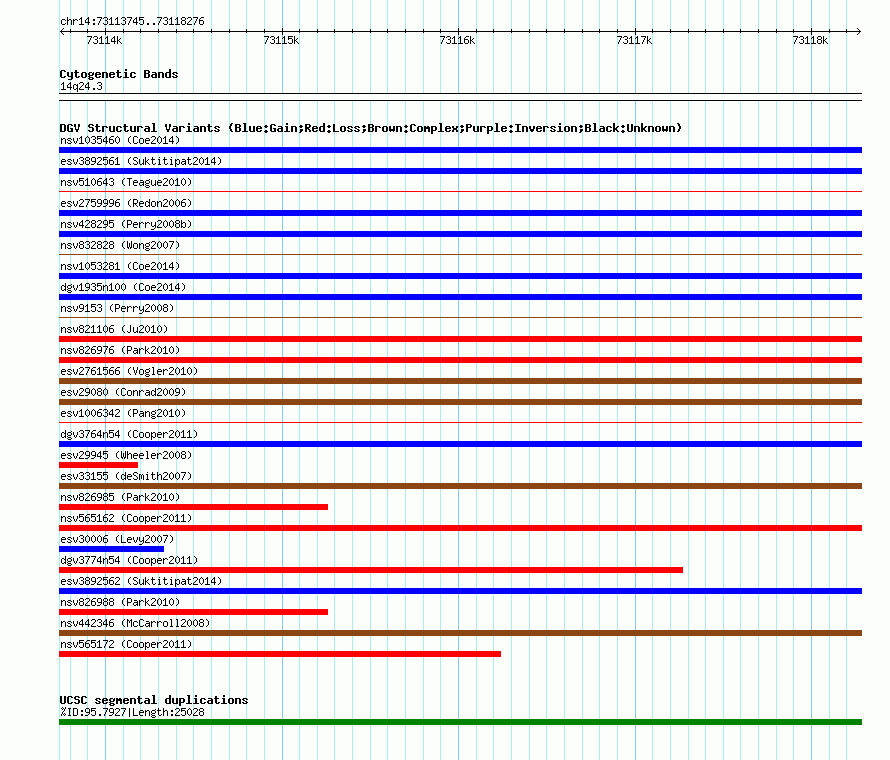Viewport: 890px width, 760px height.
Task: Select variant dgv3774n54 (Cooper2011) label
Action: pyautogui.click(x=129, y=560)
